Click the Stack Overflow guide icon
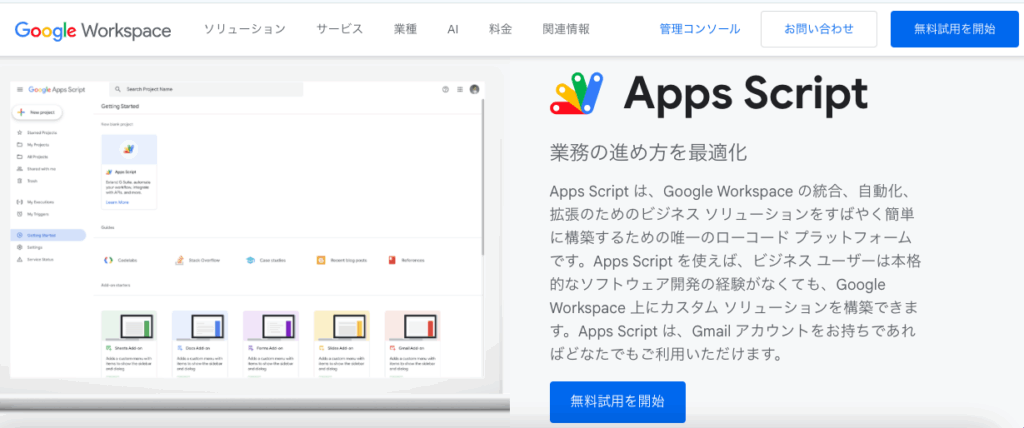This screenshot has width=1024, height=428. pyautogui.click(x=180, y=260)
